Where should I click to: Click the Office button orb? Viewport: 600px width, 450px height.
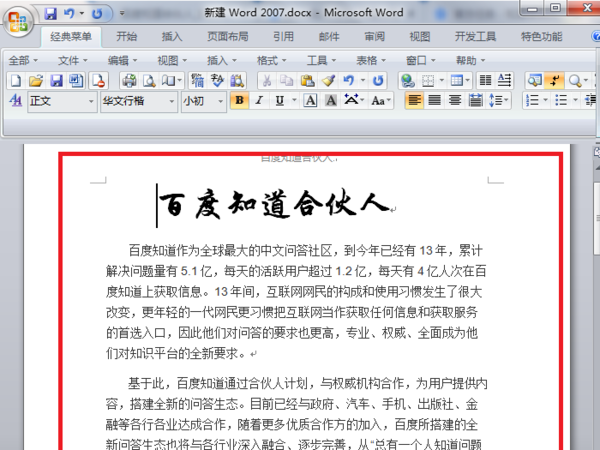click(18, 20)
